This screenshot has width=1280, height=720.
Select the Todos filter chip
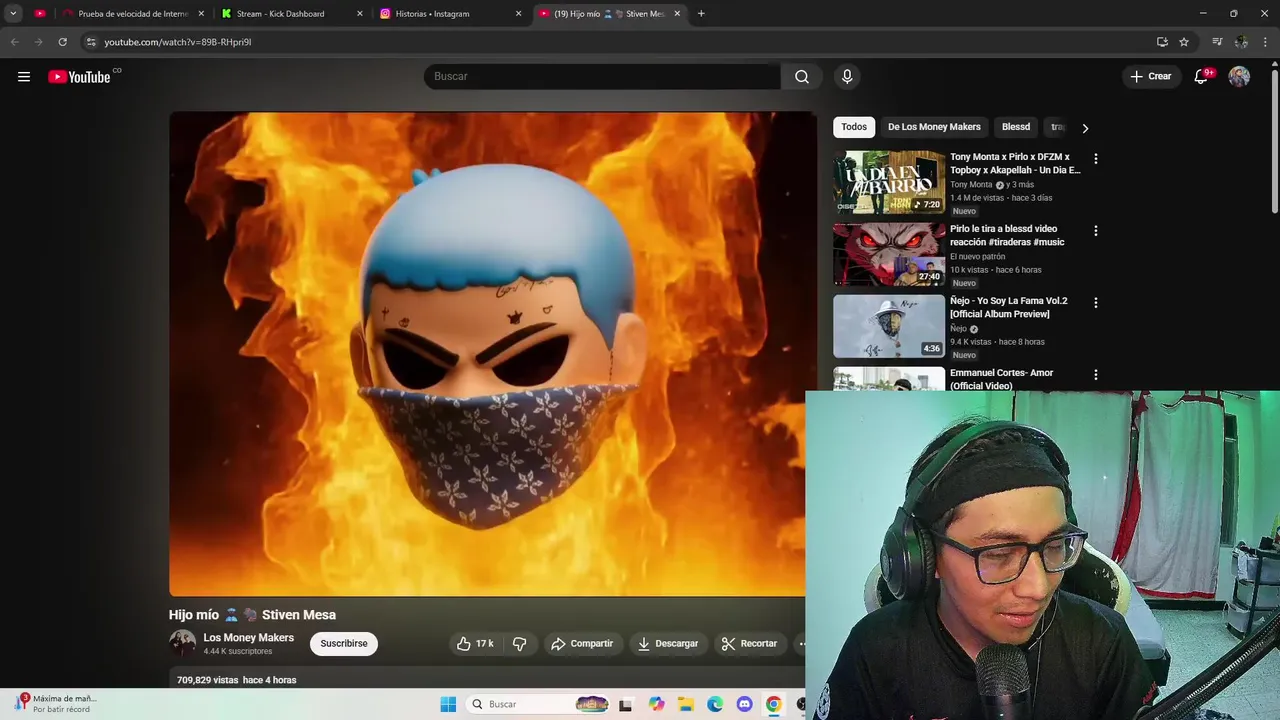click(x=854, y=127)
